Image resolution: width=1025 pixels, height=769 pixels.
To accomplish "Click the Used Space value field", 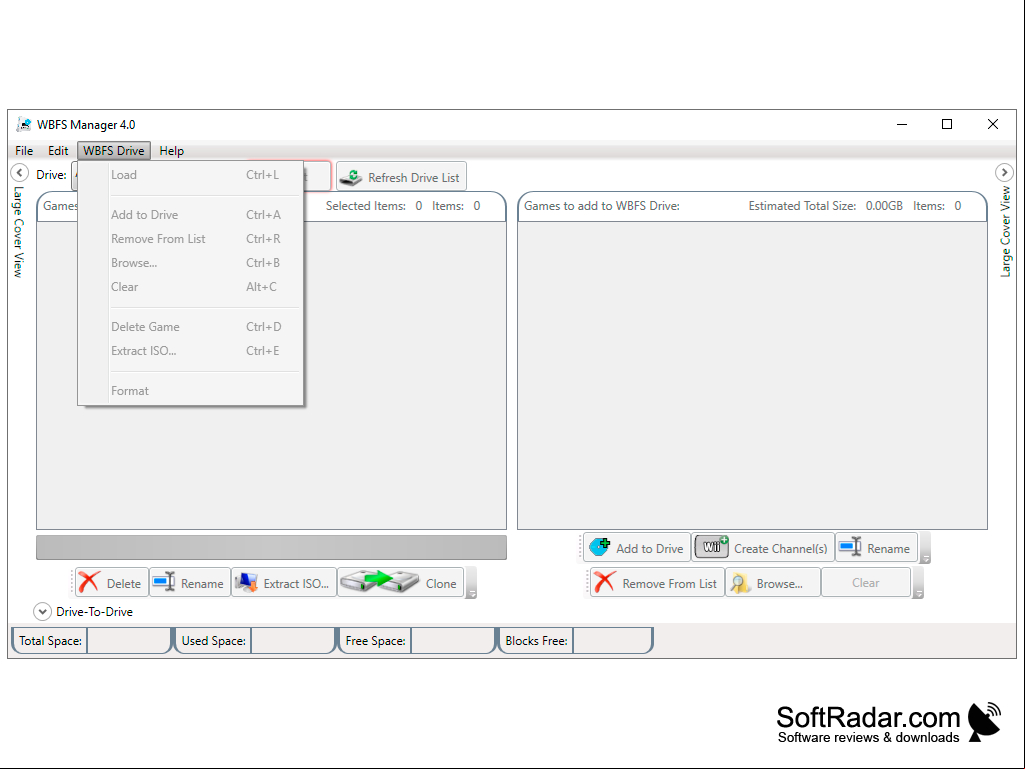I will 292,640.
